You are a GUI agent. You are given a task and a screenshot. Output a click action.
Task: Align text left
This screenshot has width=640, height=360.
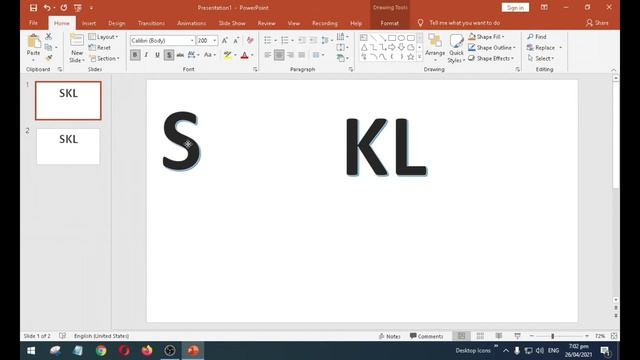pos(267,55)
